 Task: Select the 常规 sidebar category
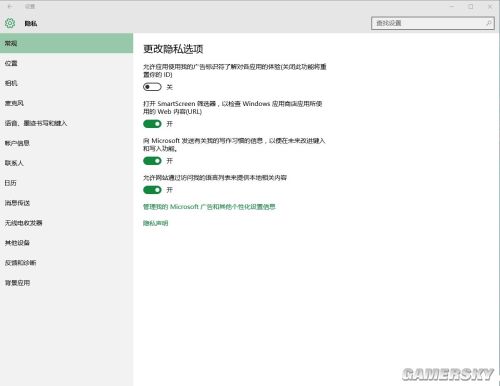pos(66,43)
